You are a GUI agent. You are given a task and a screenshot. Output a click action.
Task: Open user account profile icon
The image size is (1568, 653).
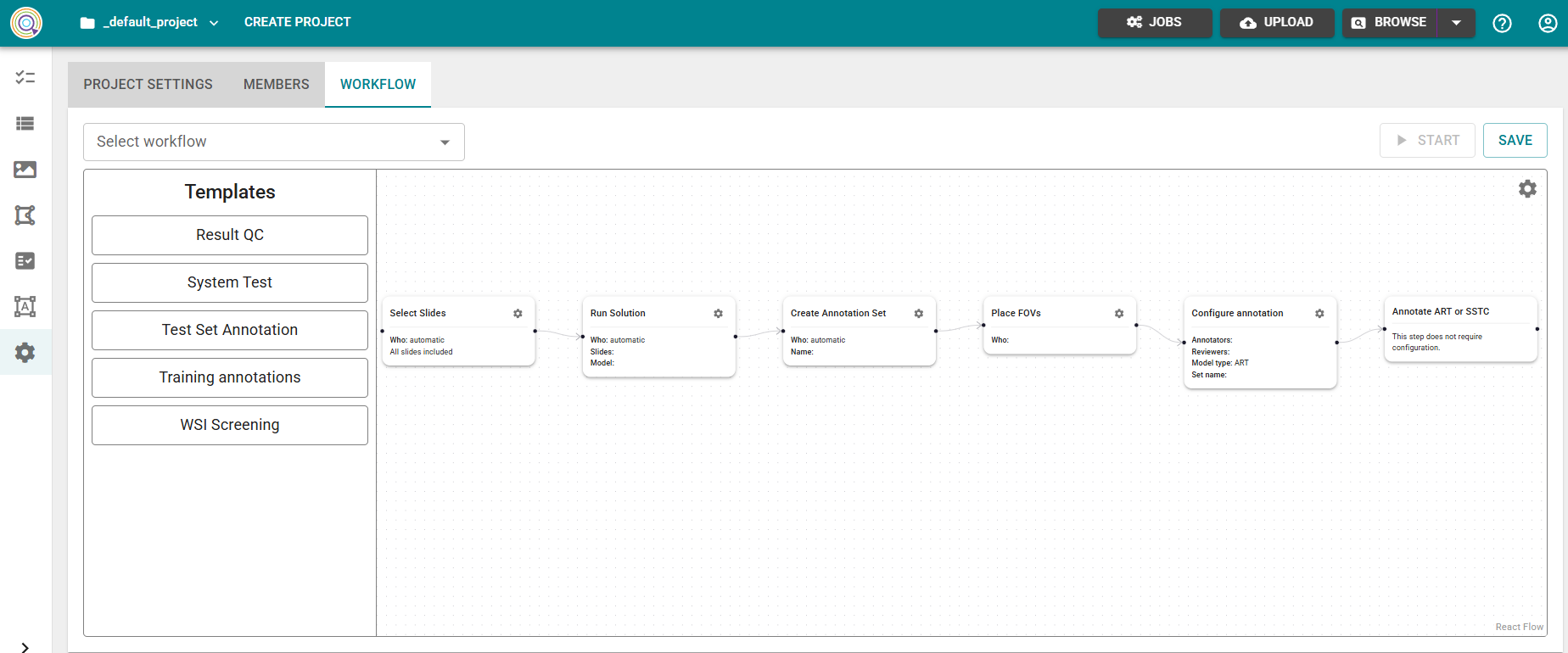pos(1548,23)
